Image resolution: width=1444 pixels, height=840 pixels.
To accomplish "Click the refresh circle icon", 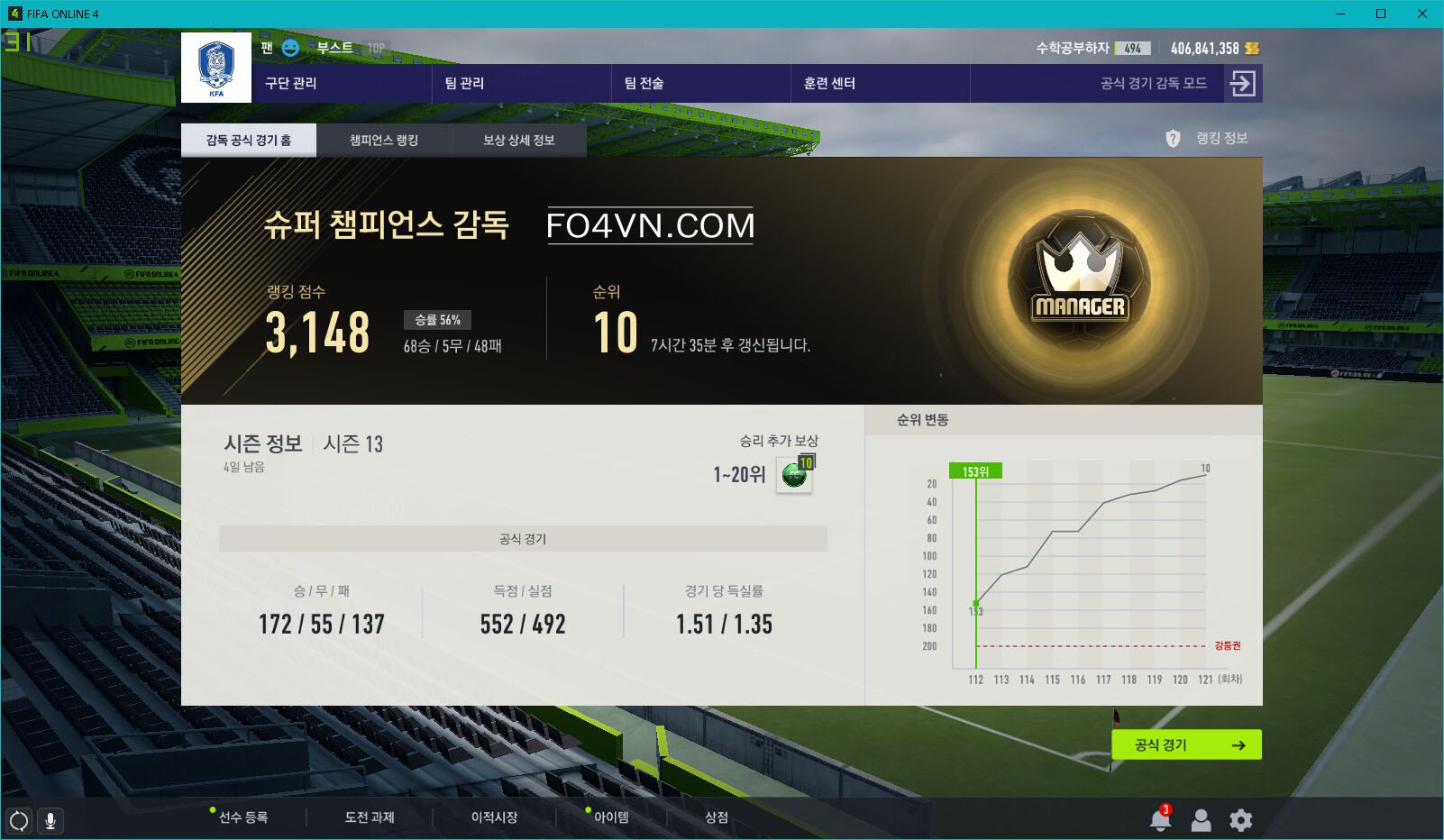I will [19, 820].
